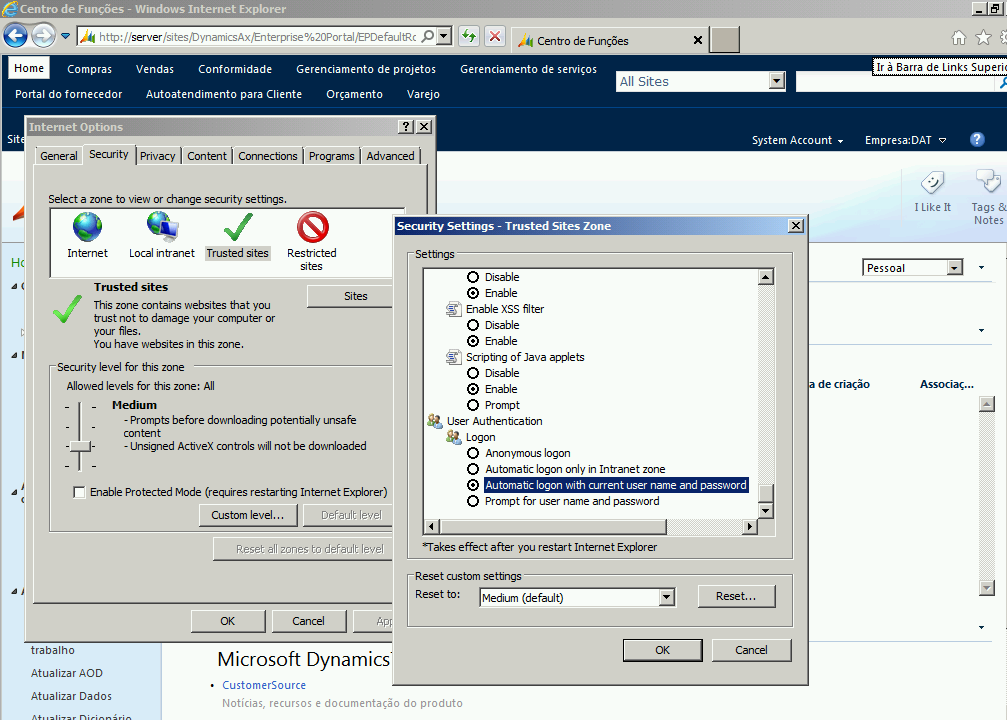
Task: Open the browser Home icon
Action: click(x=958, y=37)
